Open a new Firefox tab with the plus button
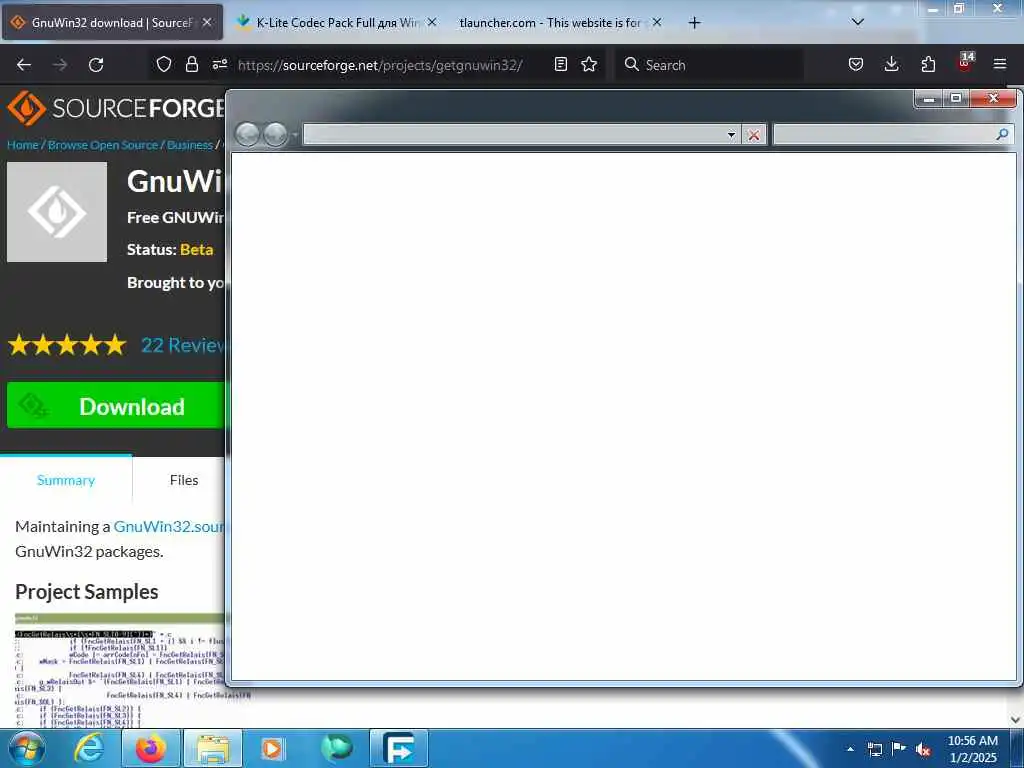This screenshot has height=768, width=1024. (694, 23)
